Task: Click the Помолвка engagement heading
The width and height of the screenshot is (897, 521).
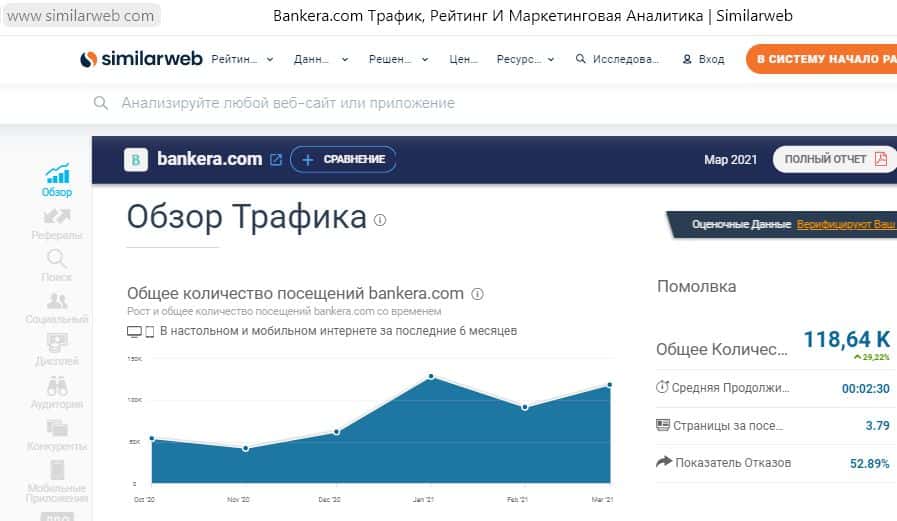Action: click(696, 286)
